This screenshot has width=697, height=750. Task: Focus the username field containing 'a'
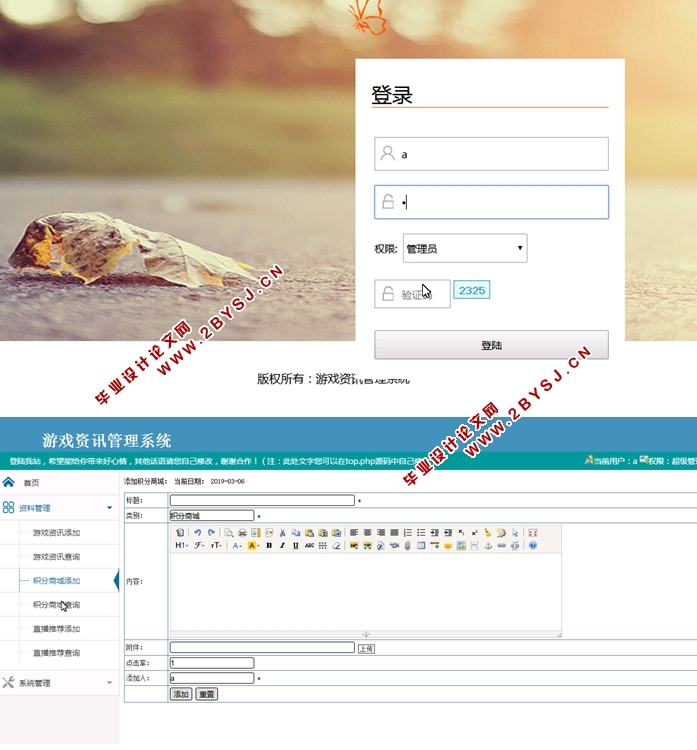tap(491, 154)
